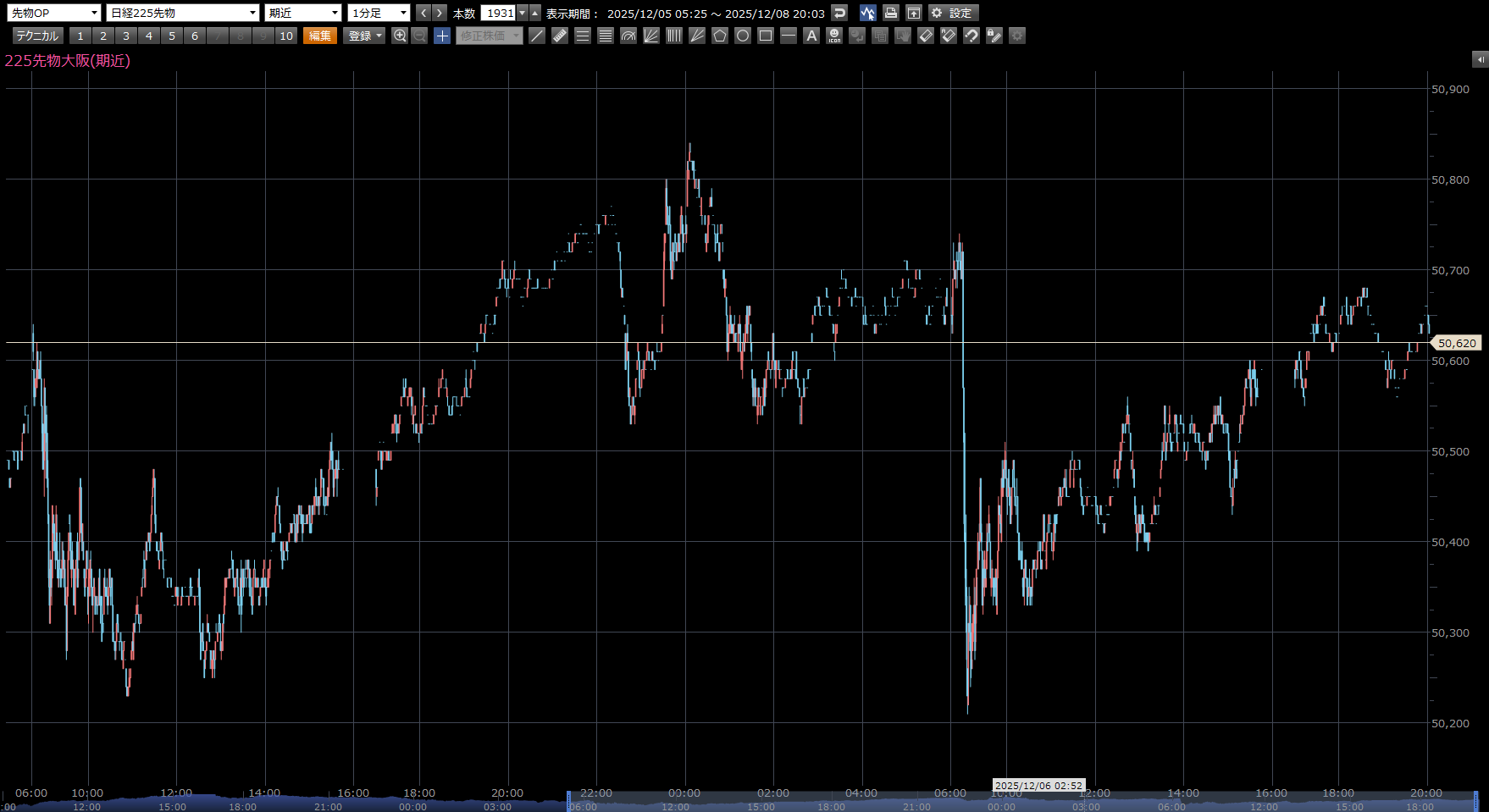Toggle the crosshair cursor button
Viewport: 1489px width, 812px height.
click(442, 36)
